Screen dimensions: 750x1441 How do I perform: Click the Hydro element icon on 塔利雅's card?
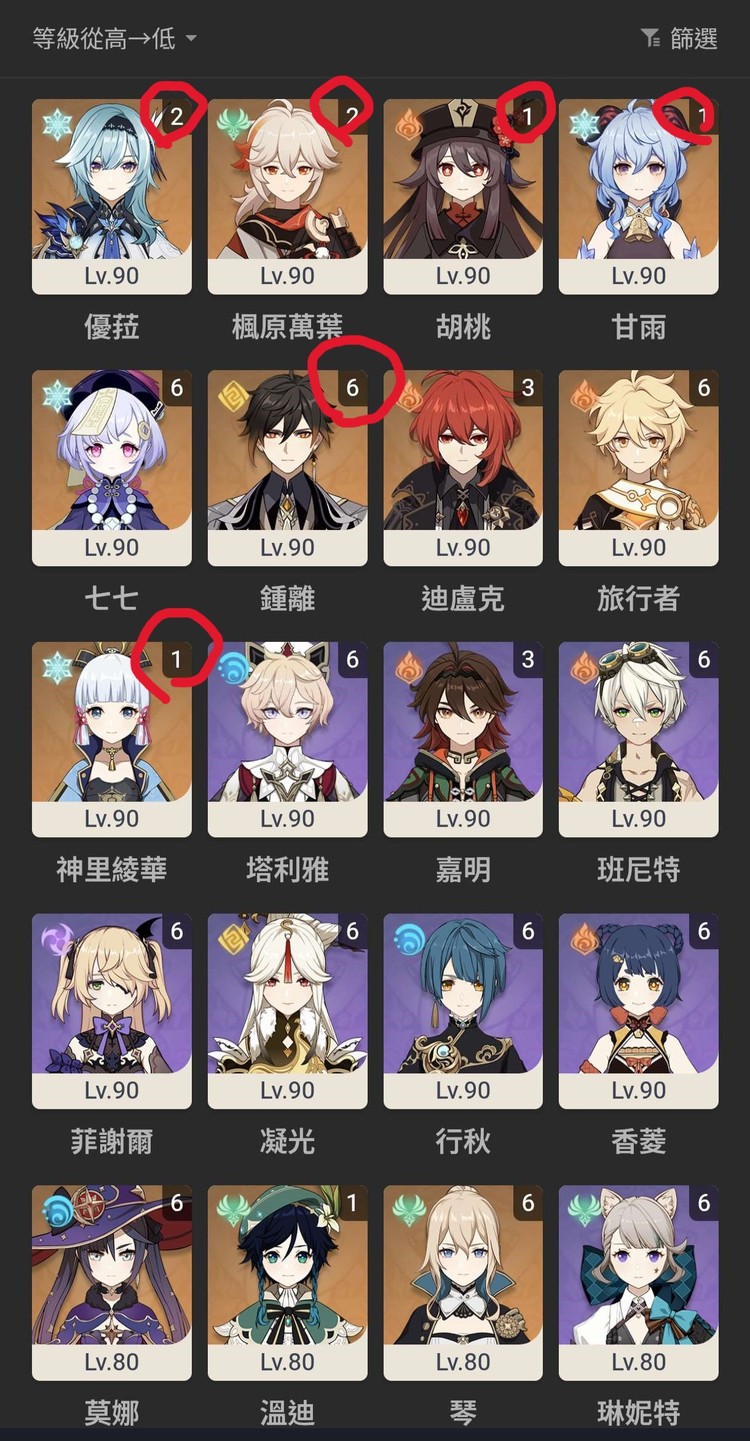(x=232, y=667)
